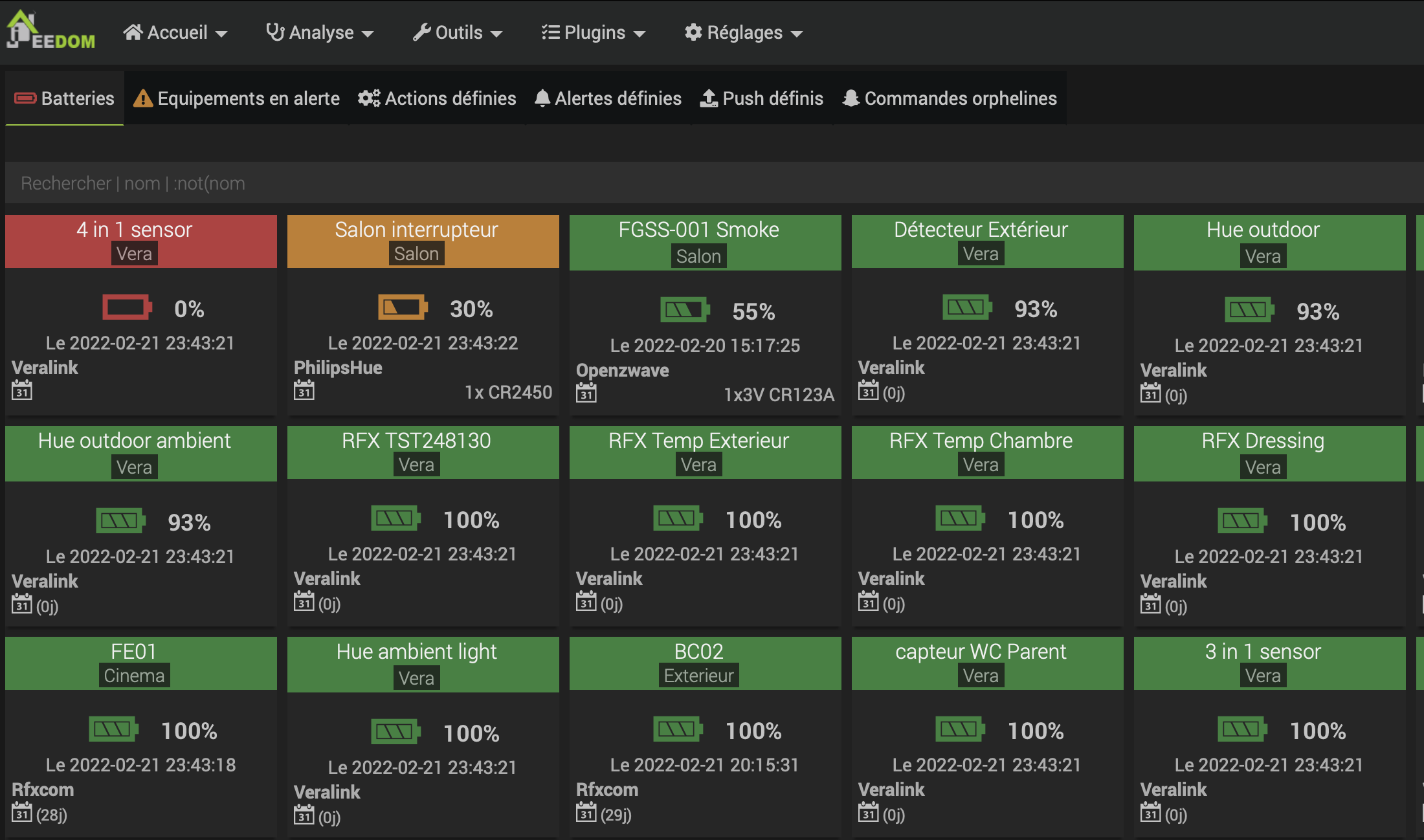Click red empty battery icon of 4 in 1 sensor
This screenshot has width=1424, height=840.
point(127,307)
